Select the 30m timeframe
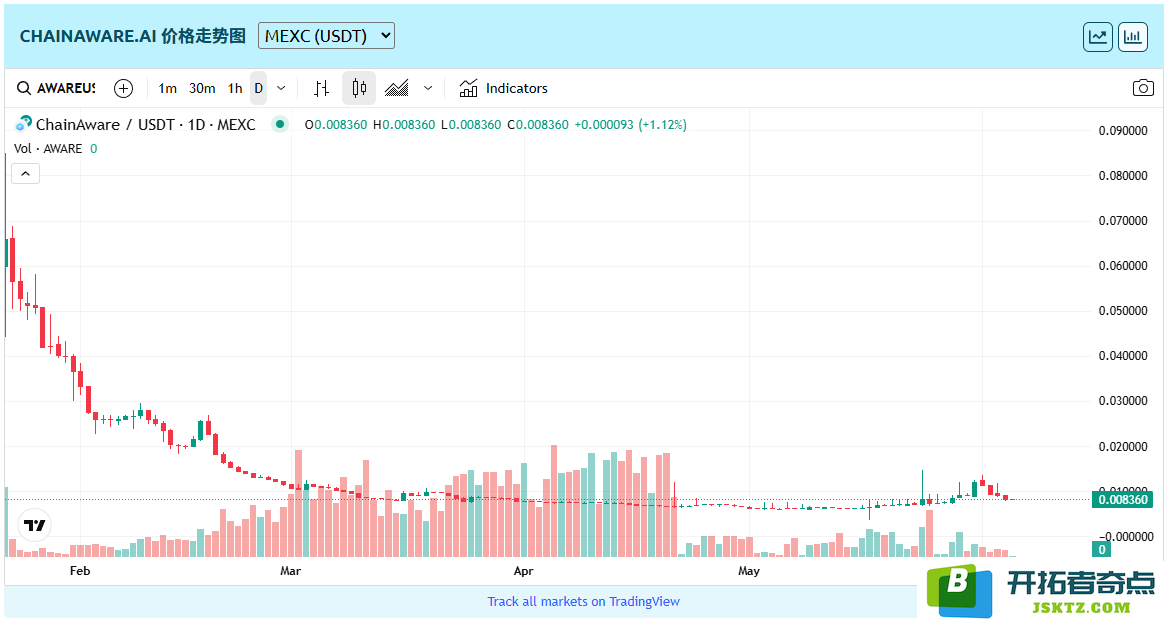Viewport: 1167px width, 621px height. (202, 89)
